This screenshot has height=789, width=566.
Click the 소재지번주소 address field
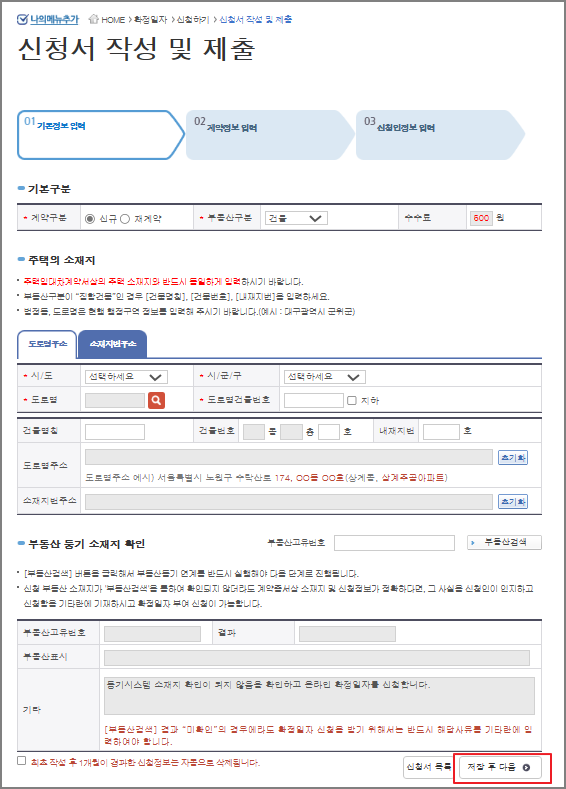tap(289, 502)
